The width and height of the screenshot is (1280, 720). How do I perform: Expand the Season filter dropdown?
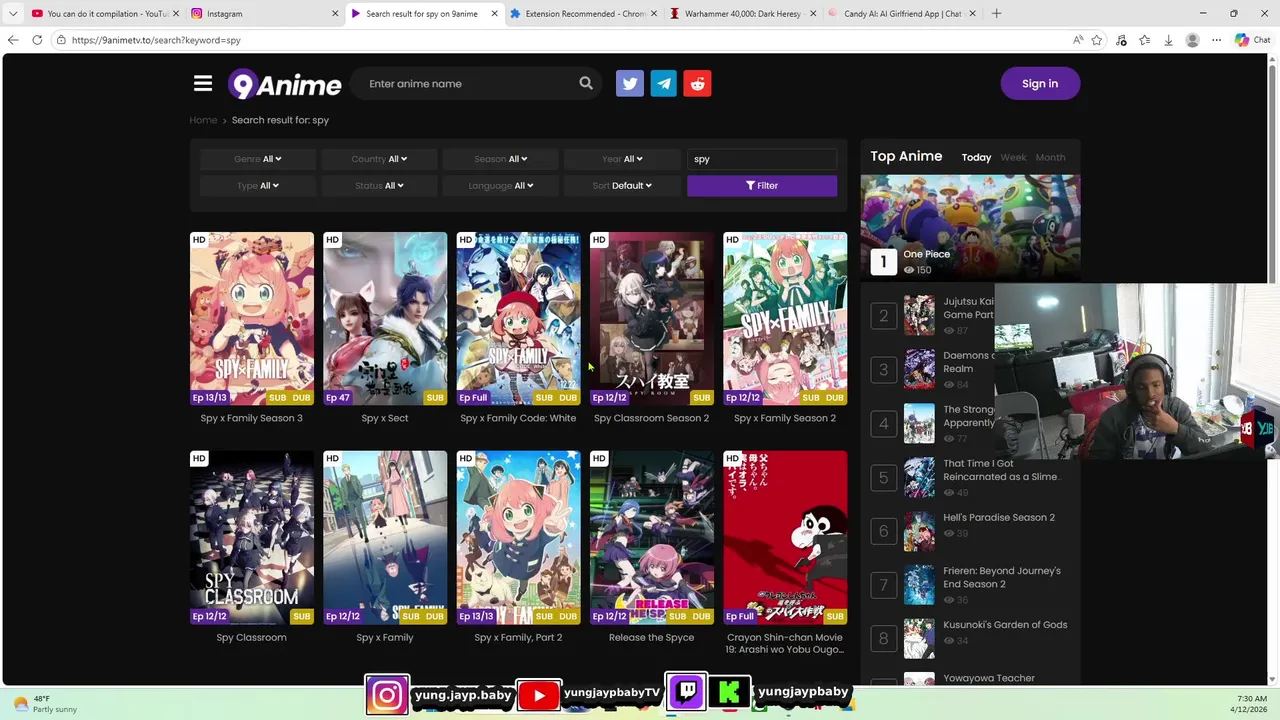click(501, 159)
